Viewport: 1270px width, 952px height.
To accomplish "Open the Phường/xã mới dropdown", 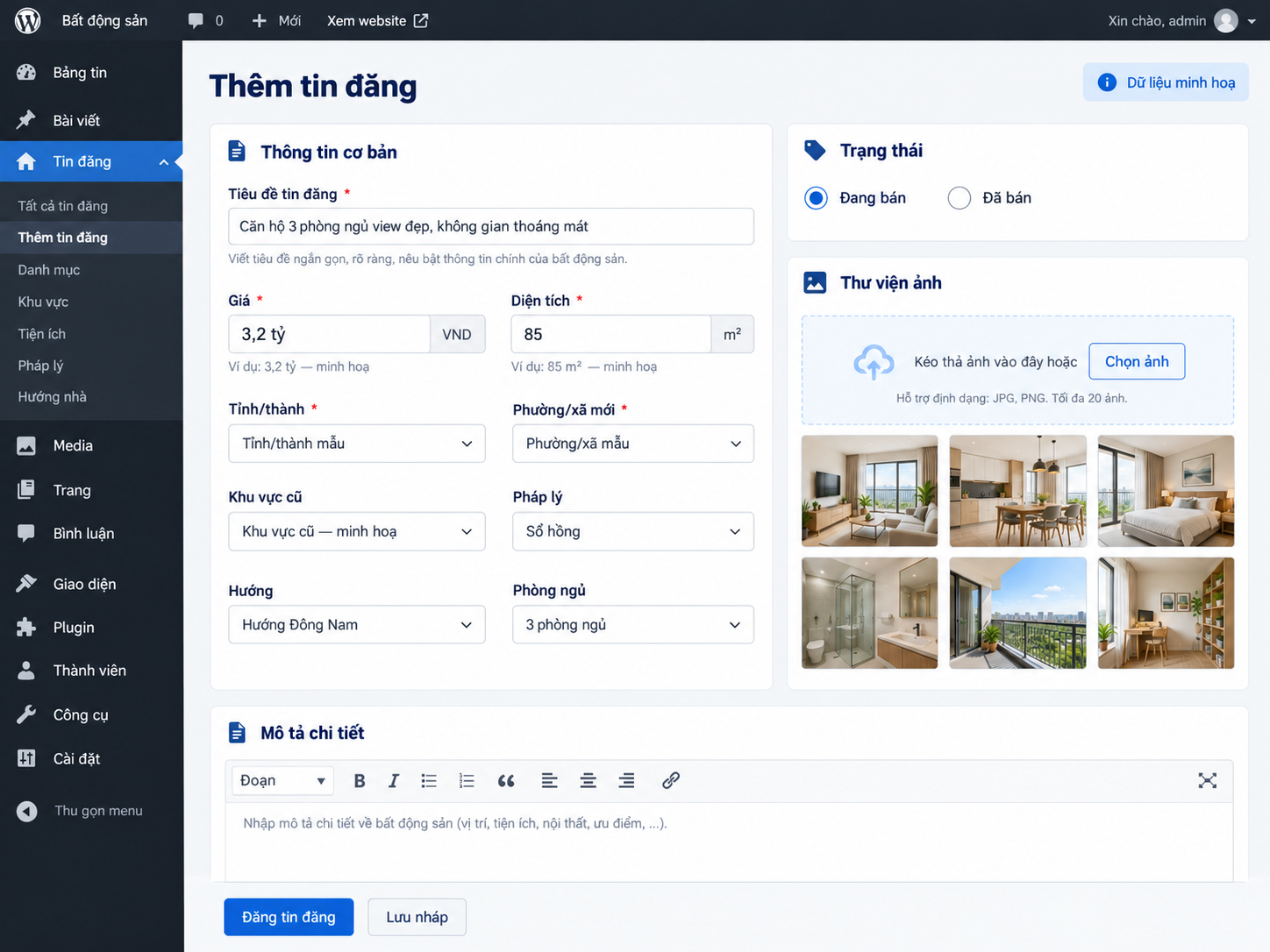I will click(x=633, y=444).
